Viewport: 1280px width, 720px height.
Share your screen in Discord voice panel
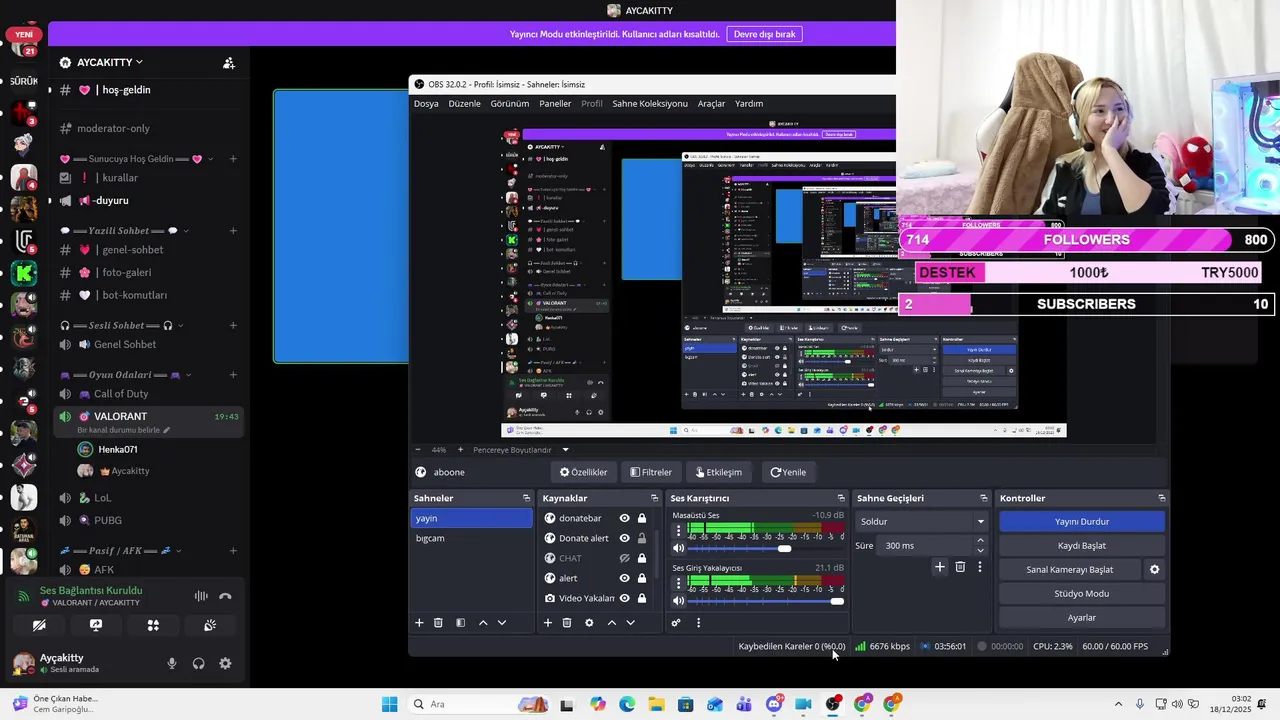pos(96,625)
